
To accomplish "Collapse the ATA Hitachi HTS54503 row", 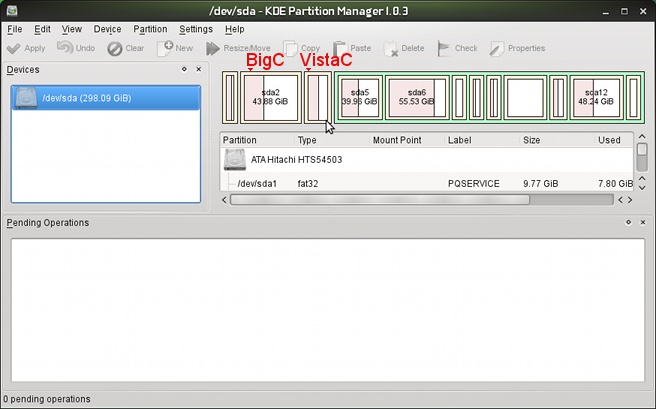I will (x=235, y=159).
